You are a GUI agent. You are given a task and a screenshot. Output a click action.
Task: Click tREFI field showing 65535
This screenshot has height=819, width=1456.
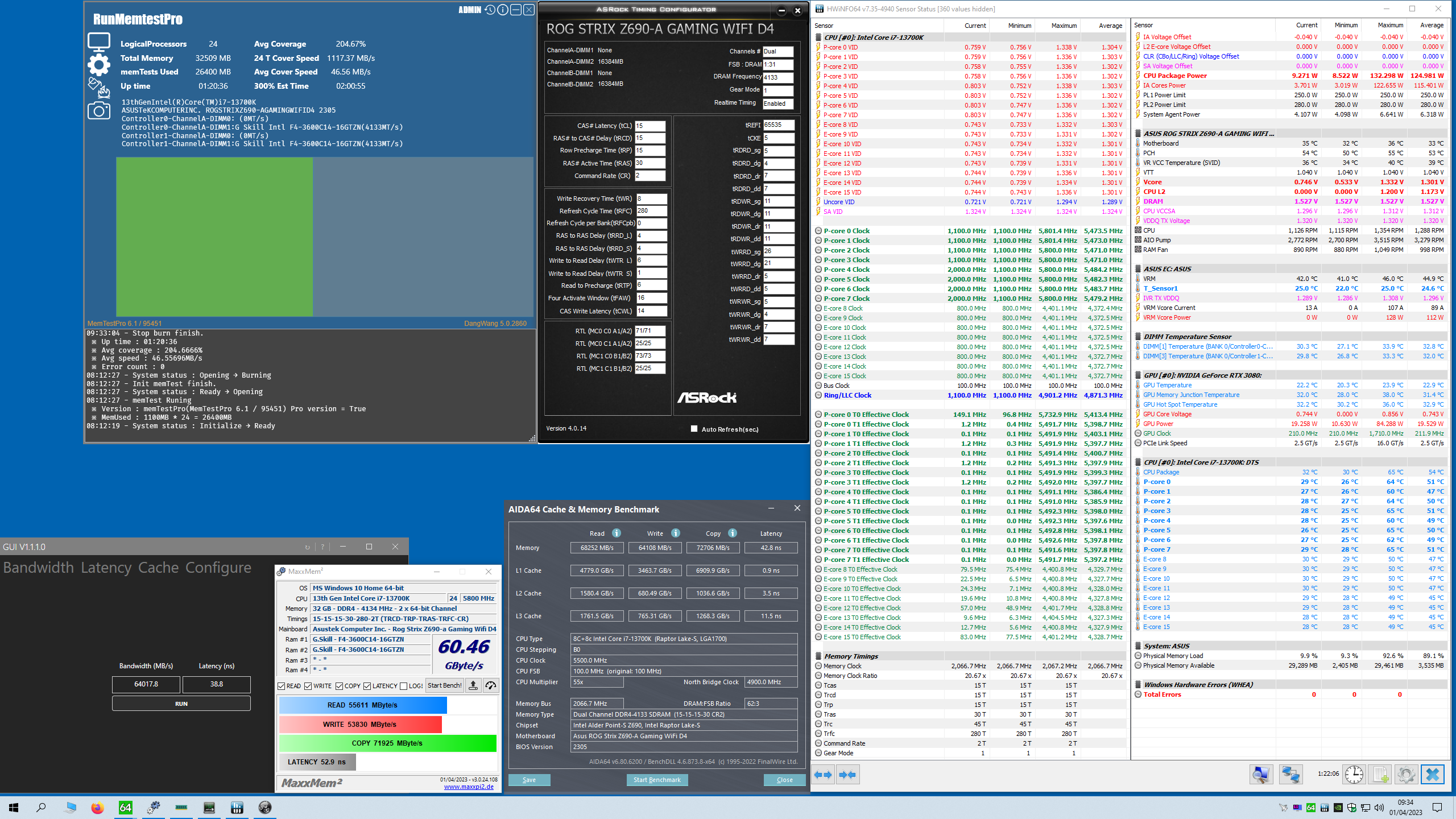[778, 125]
